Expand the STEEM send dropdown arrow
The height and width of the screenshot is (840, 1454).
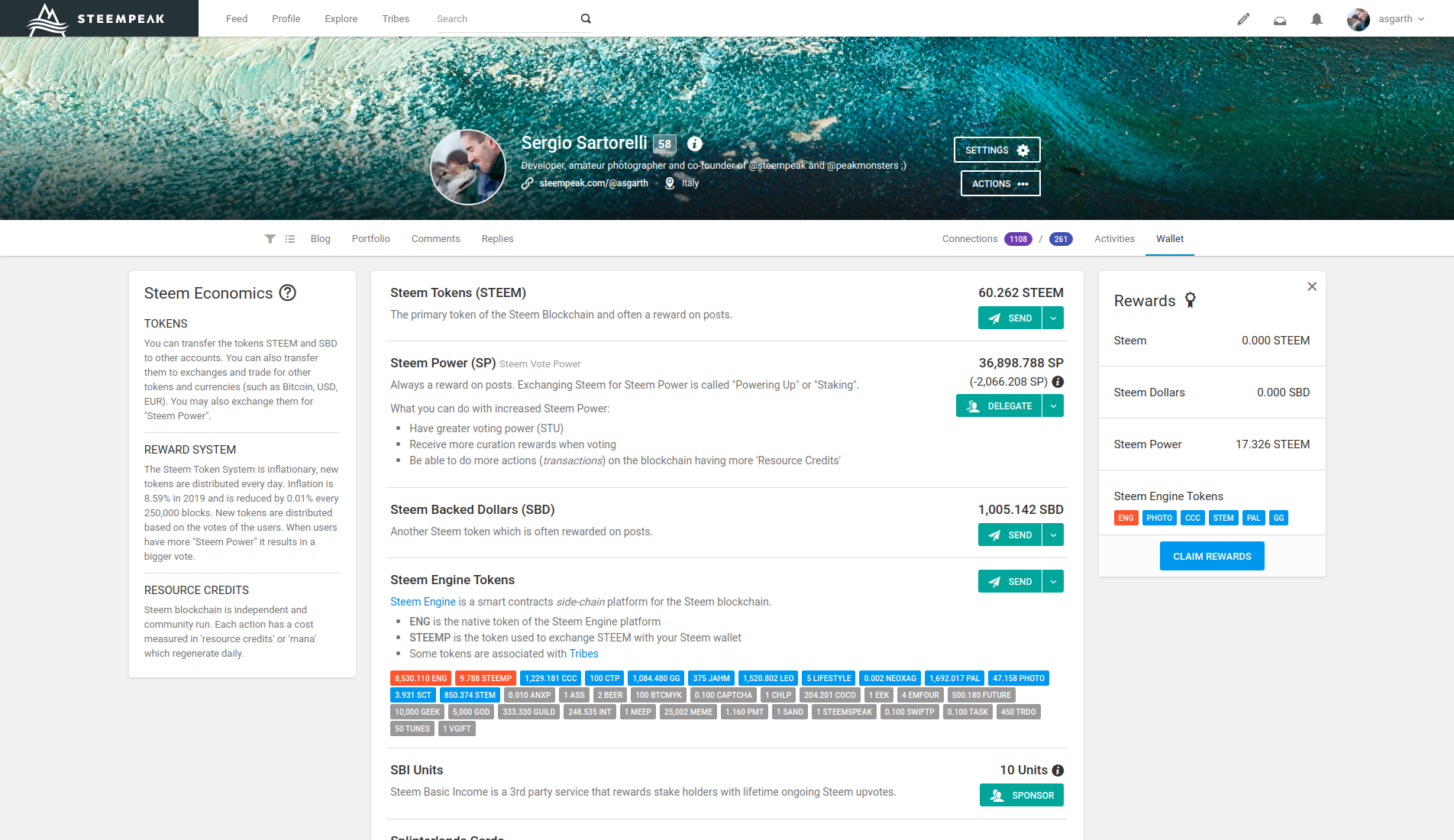(x=1053, y=318)
